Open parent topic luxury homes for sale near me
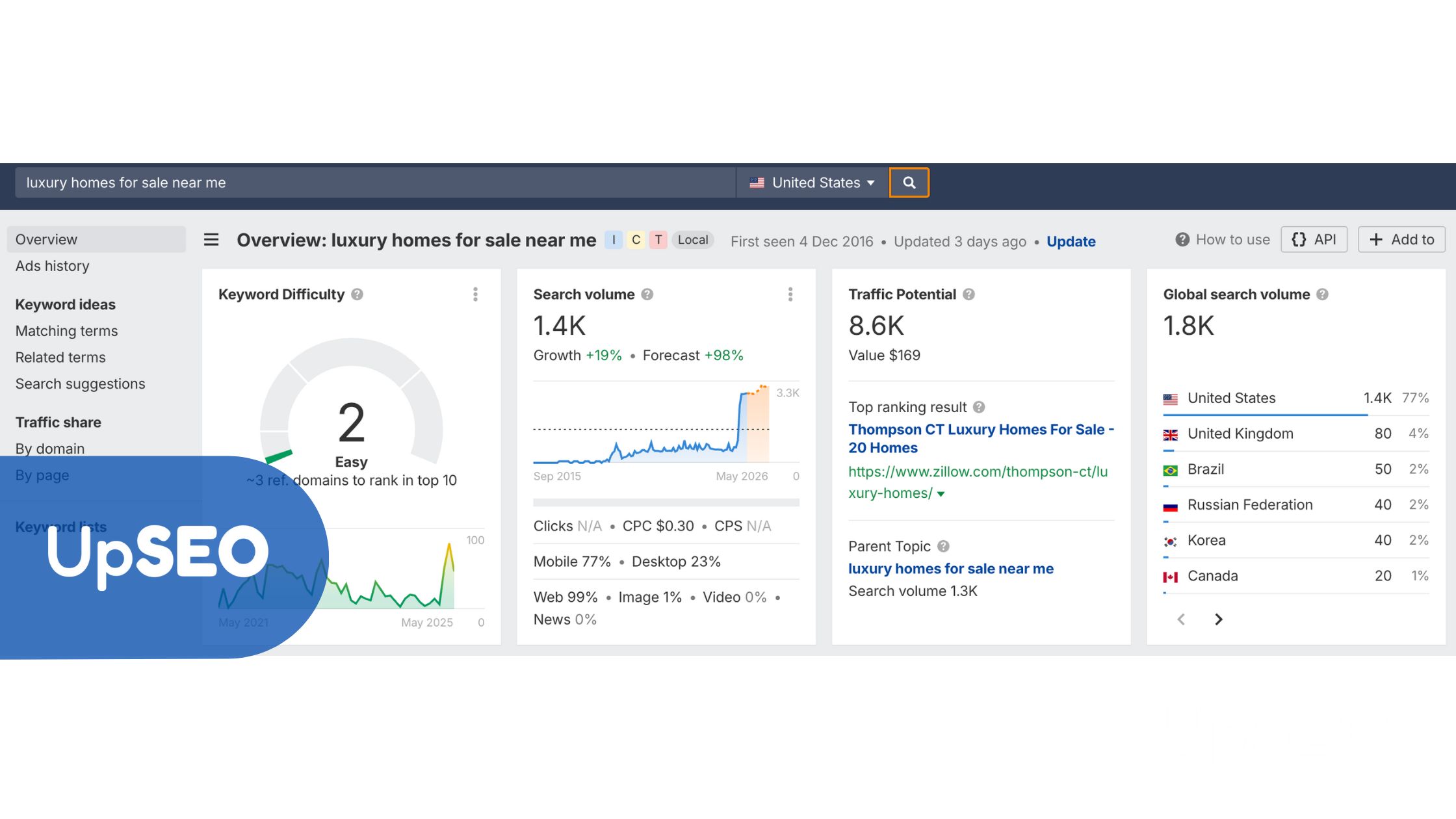Viewport: 1456px width, 819px height. 951,569
